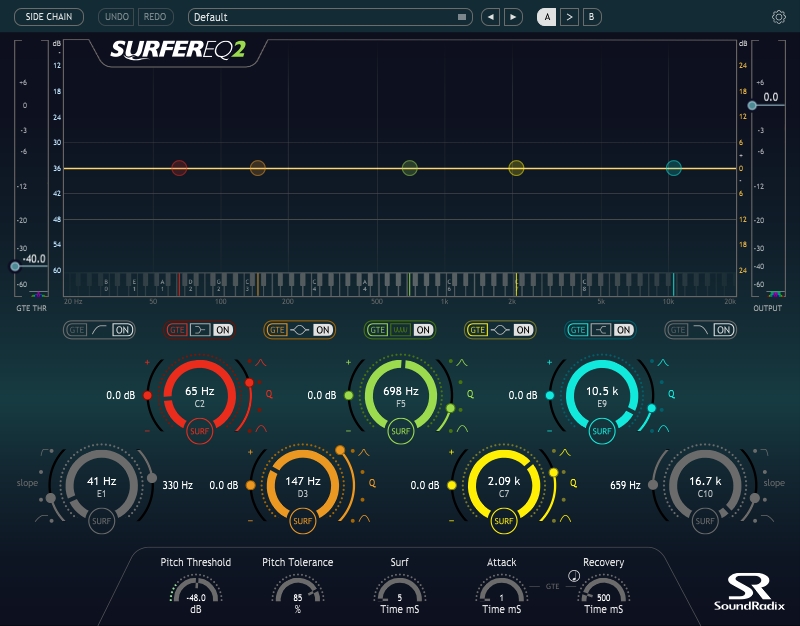Click the SIDE CHAIN button

pyautogui.click(x=49, y=17)
